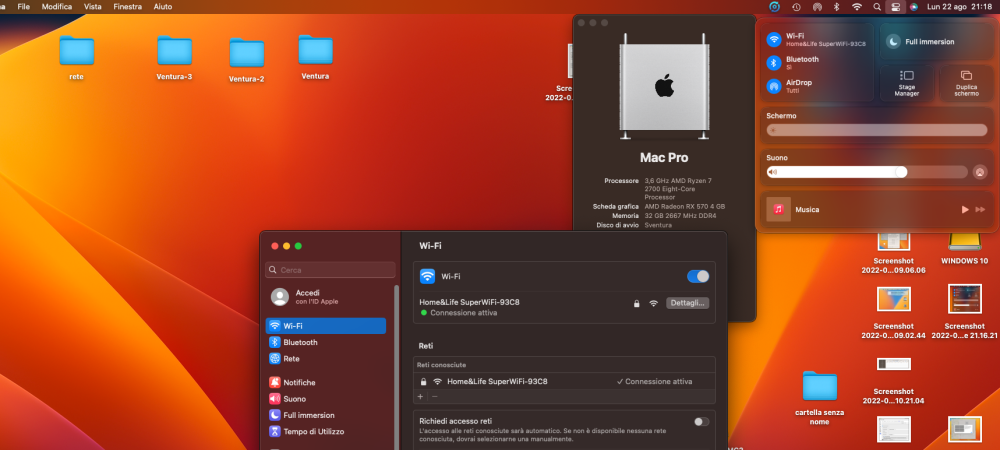Screen dimensions: 1000x450
Task: Select Notifiche in Settings sidebar
Action: click(x=326, y=382)
